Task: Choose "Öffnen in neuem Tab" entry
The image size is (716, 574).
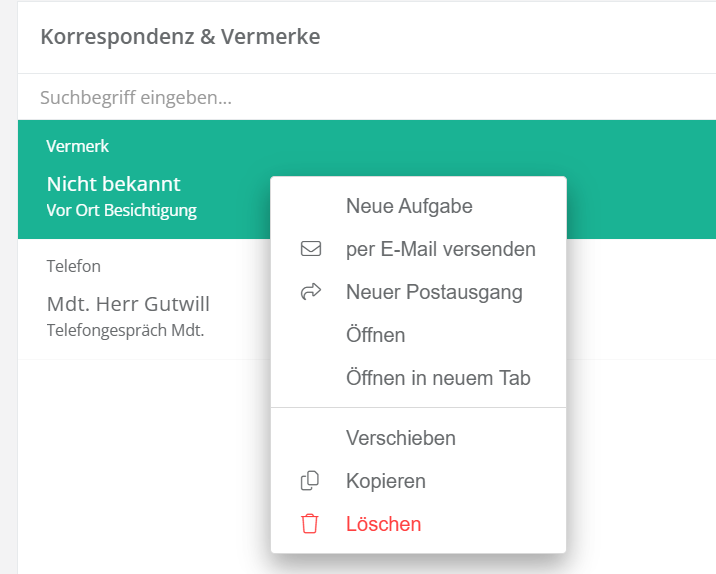Action: point(438,378)
